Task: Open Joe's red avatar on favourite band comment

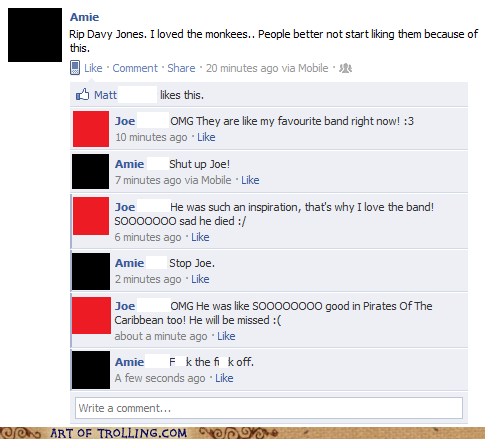Action: click(91, 129)
